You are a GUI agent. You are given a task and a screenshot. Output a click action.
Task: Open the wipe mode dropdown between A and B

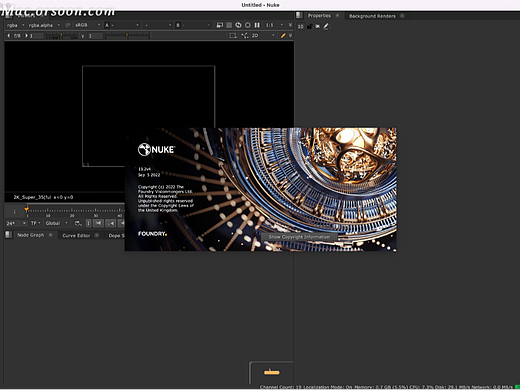(x=158, y=25)
